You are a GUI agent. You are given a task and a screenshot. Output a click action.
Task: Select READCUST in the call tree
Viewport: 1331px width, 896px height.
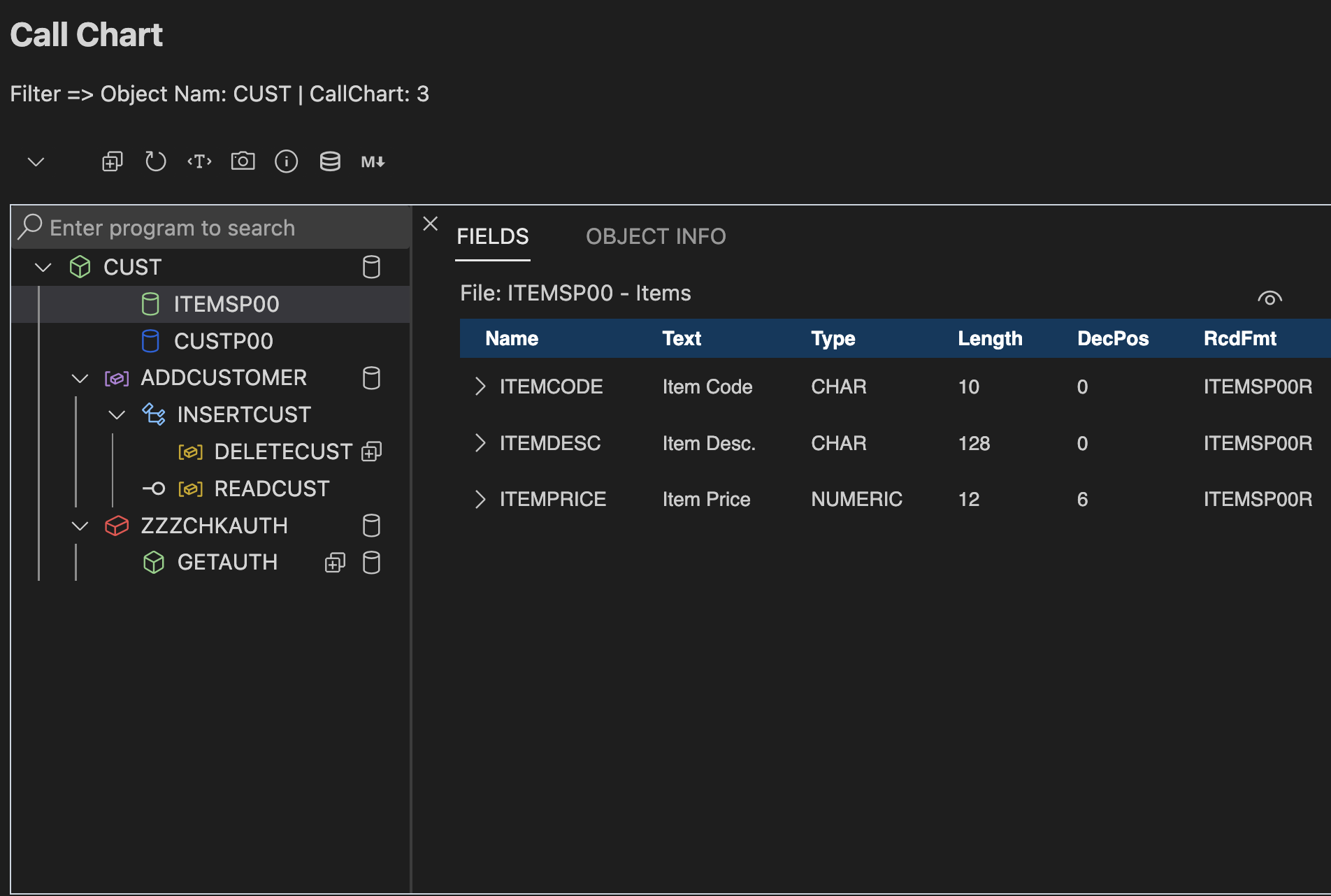click(271, 489)
